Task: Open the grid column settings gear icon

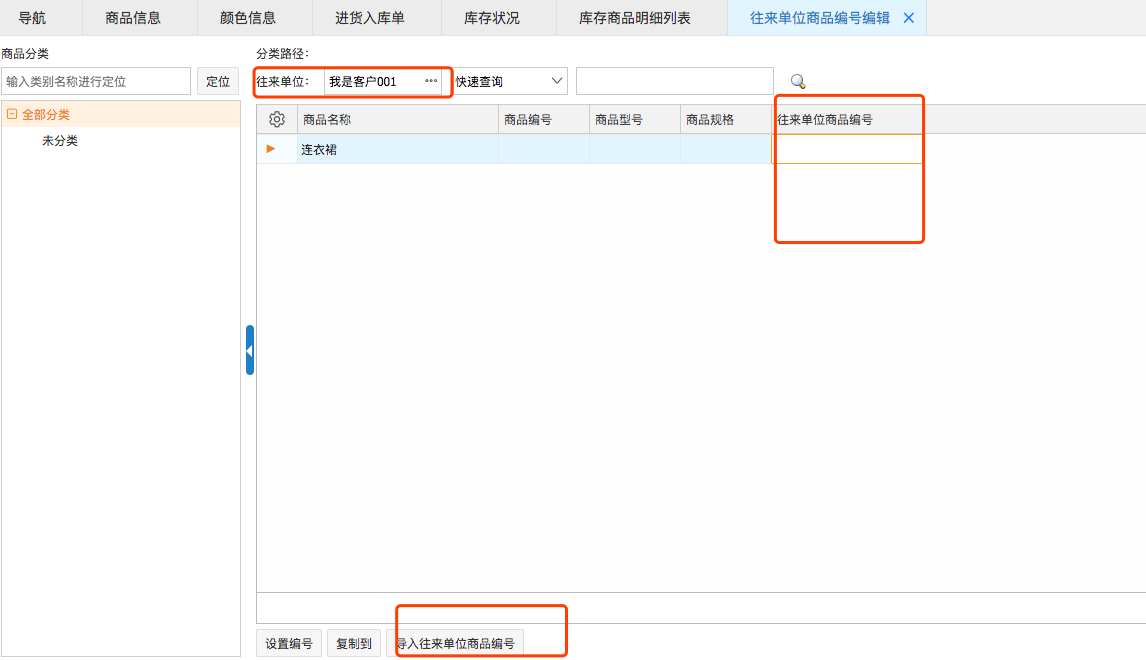Action: coord(276,118)
